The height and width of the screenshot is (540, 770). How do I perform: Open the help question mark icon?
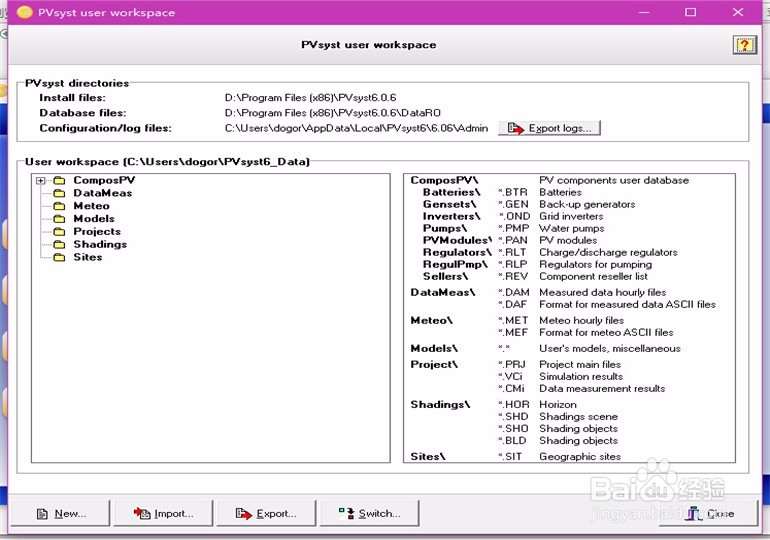click(x=744, y=45)
